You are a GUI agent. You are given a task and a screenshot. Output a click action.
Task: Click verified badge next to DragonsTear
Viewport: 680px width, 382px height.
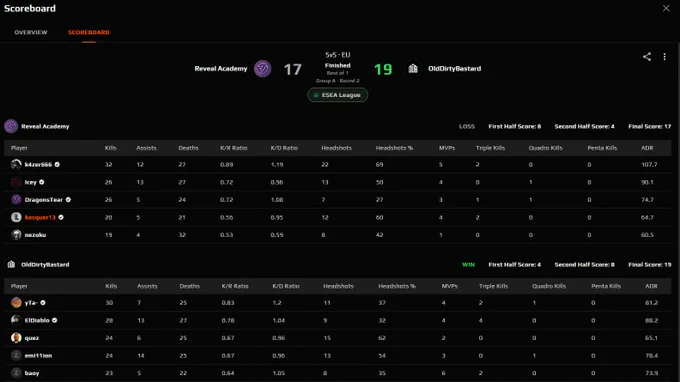(x=68, y=199)
